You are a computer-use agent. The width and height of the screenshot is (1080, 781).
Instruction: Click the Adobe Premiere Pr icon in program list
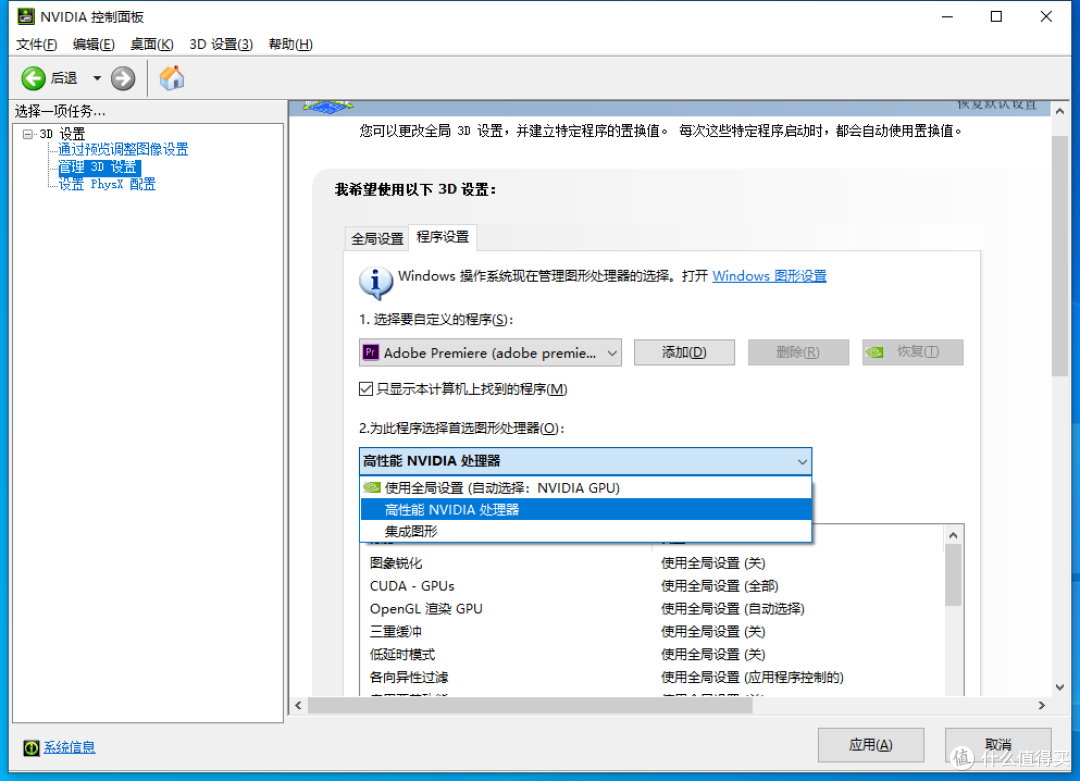coord(371,353)
